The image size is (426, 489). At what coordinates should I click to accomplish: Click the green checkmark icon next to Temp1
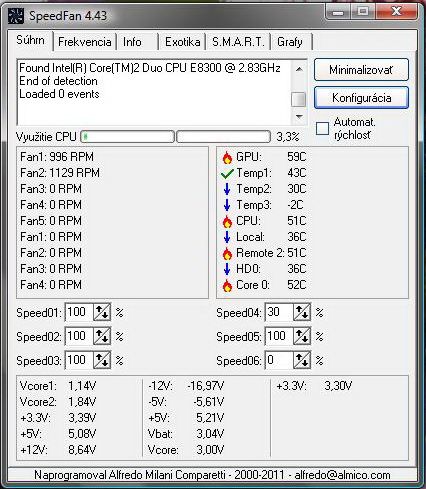click(227, 173)
